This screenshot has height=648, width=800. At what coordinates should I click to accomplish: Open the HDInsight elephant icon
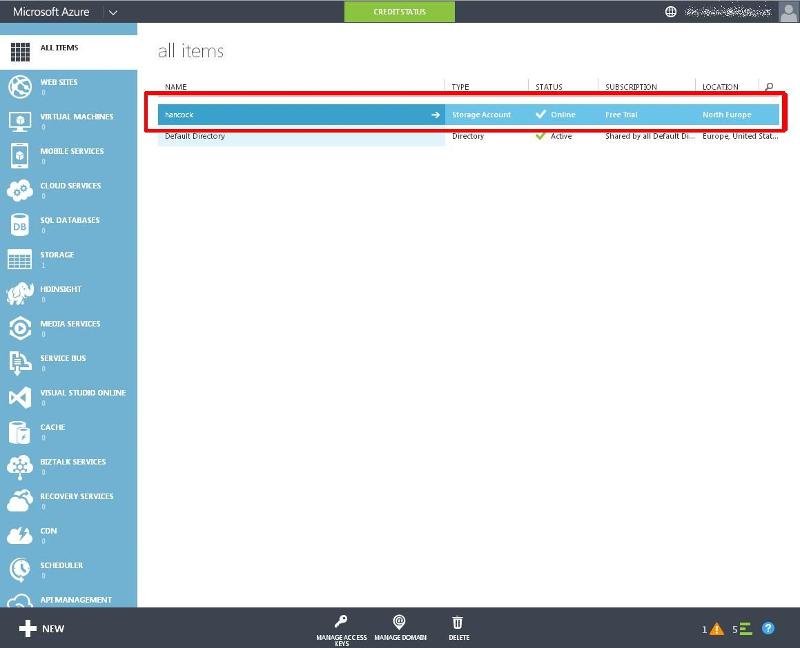click(20, 293)
